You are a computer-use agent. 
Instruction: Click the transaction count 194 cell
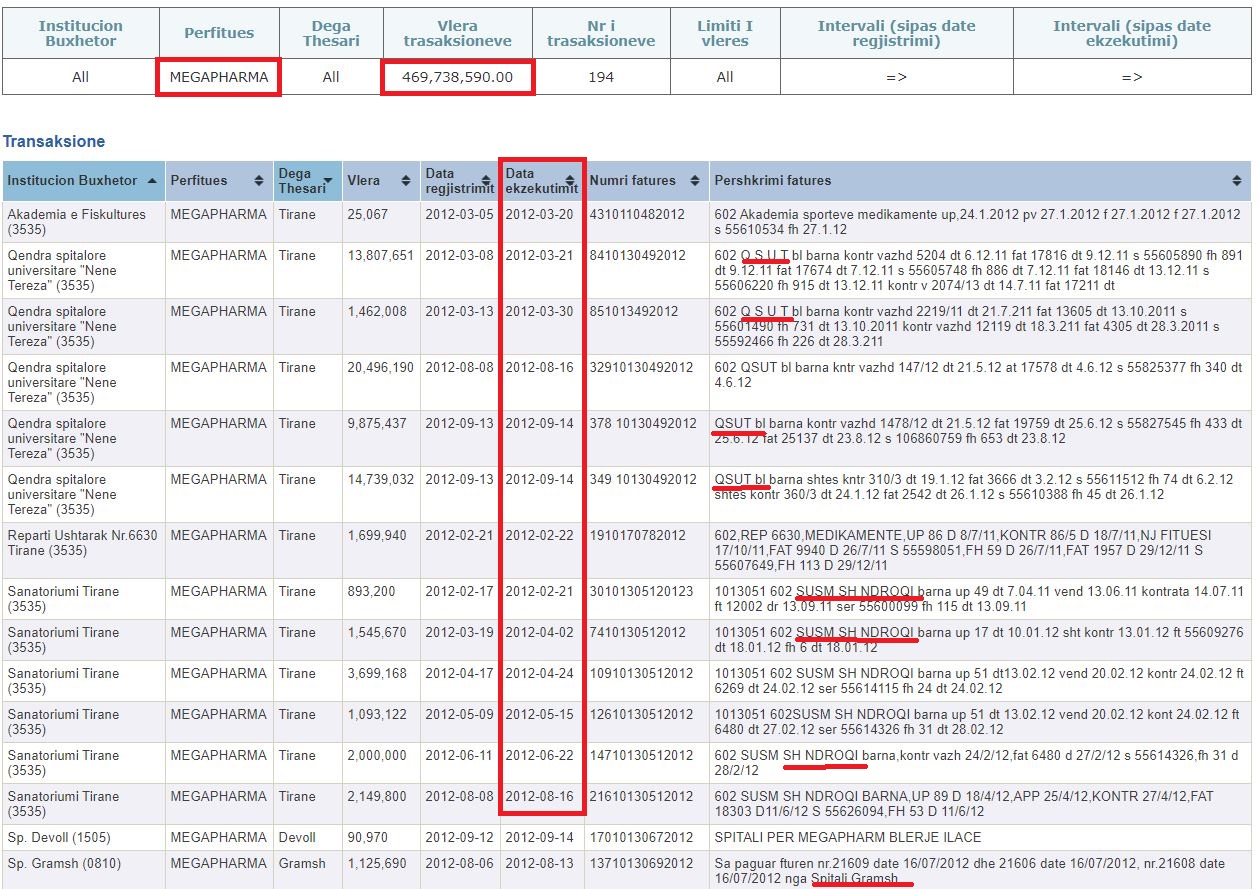click(x=601, y=77)
